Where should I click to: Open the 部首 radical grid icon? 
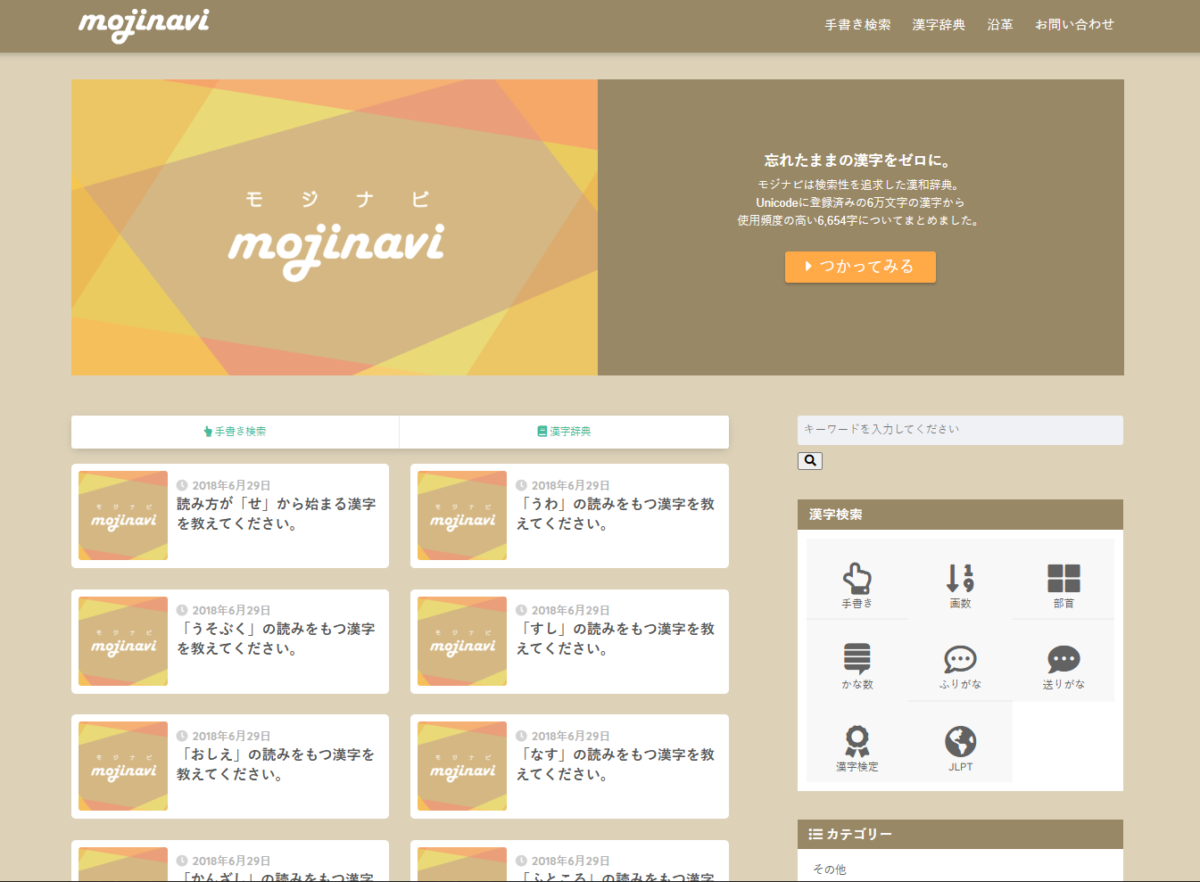(1064, 579)
